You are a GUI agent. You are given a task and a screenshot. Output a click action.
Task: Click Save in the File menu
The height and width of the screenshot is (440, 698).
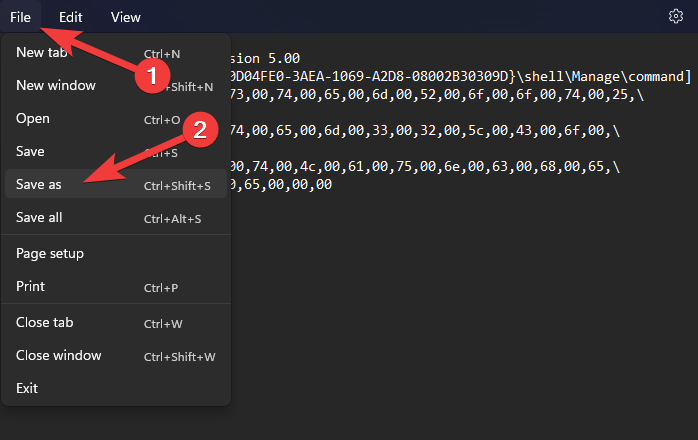point(30,152)
